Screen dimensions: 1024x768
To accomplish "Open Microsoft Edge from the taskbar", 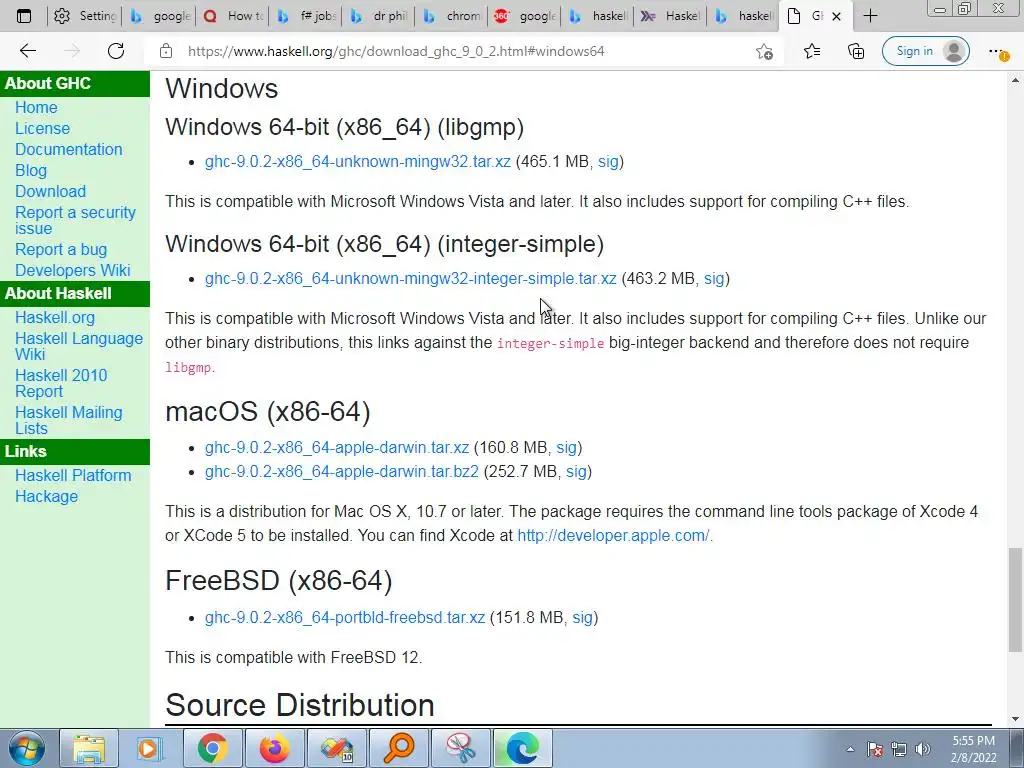I will click(522, 748).
